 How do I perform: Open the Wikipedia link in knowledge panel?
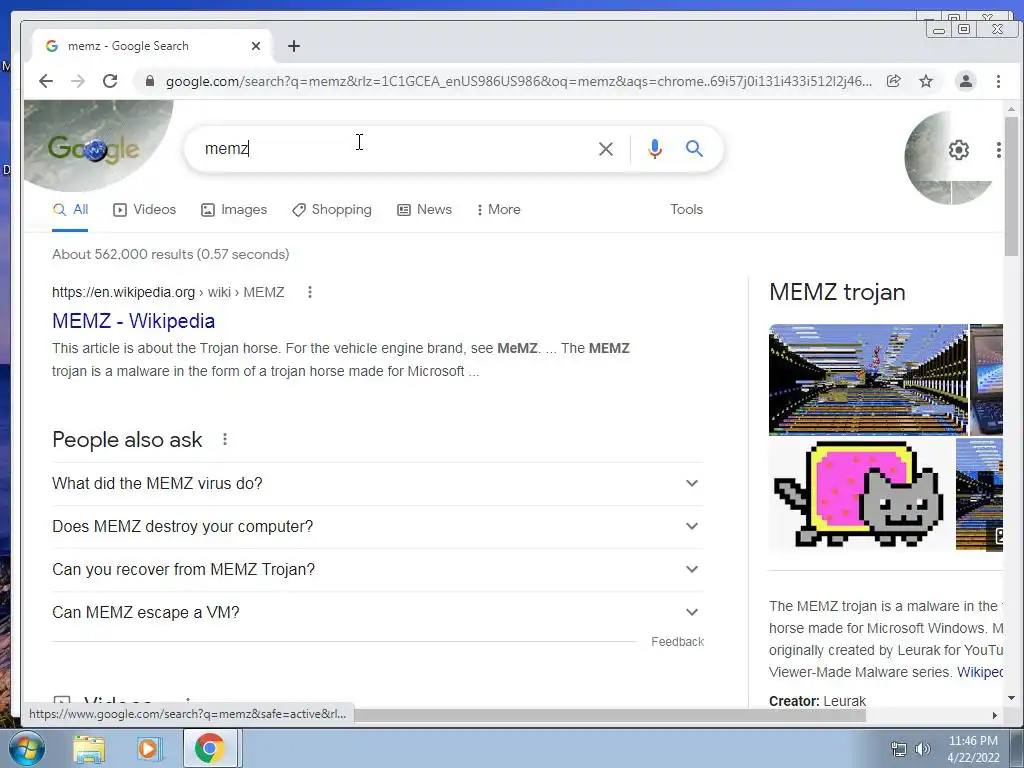tap(980, 672)
